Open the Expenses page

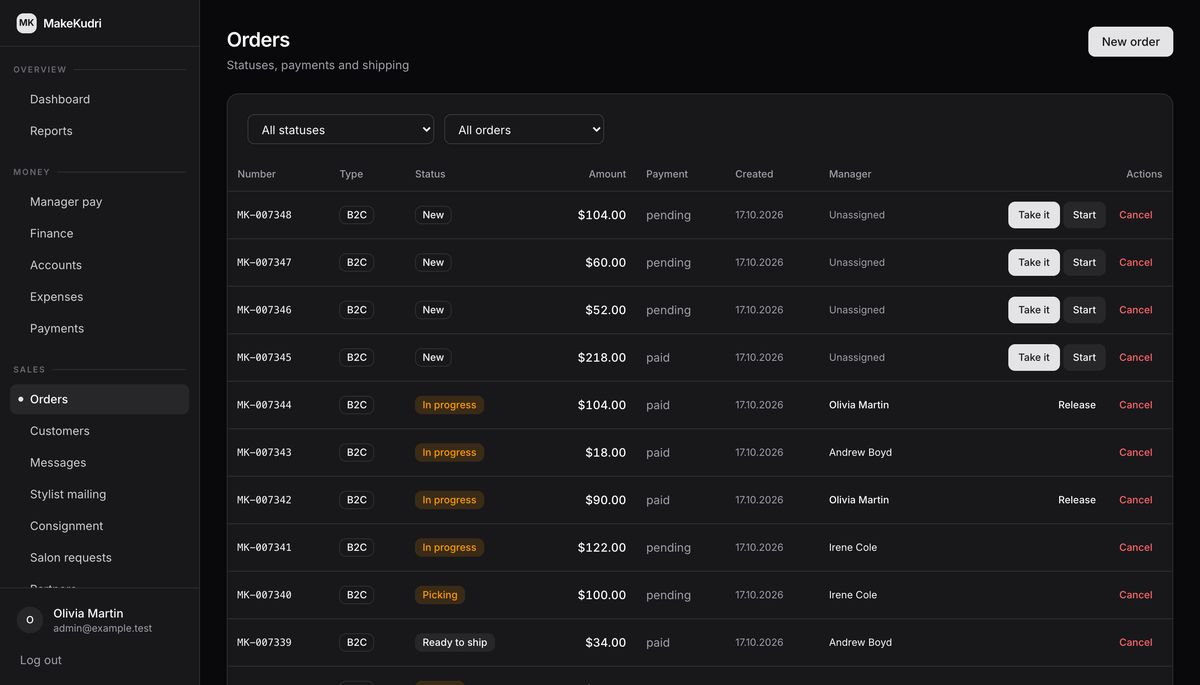[x=100, y=297]
